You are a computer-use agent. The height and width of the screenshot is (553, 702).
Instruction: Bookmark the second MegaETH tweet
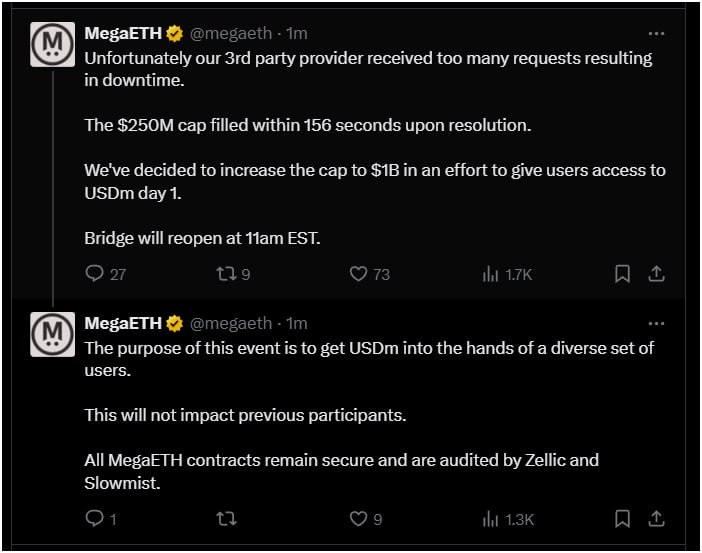point(622,519)
